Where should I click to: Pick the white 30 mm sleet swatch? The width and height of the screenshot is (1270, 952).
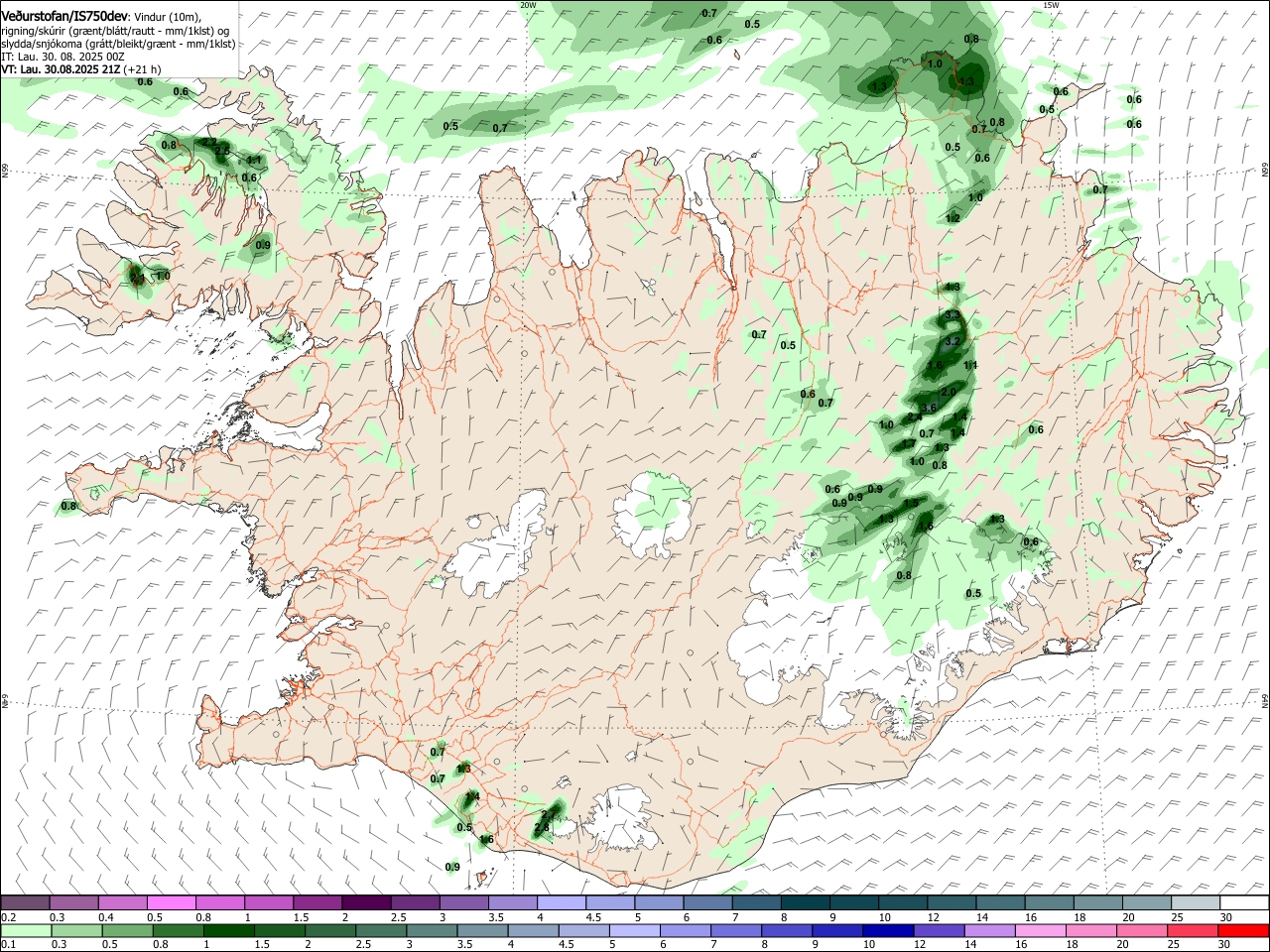coord(1243,902)
